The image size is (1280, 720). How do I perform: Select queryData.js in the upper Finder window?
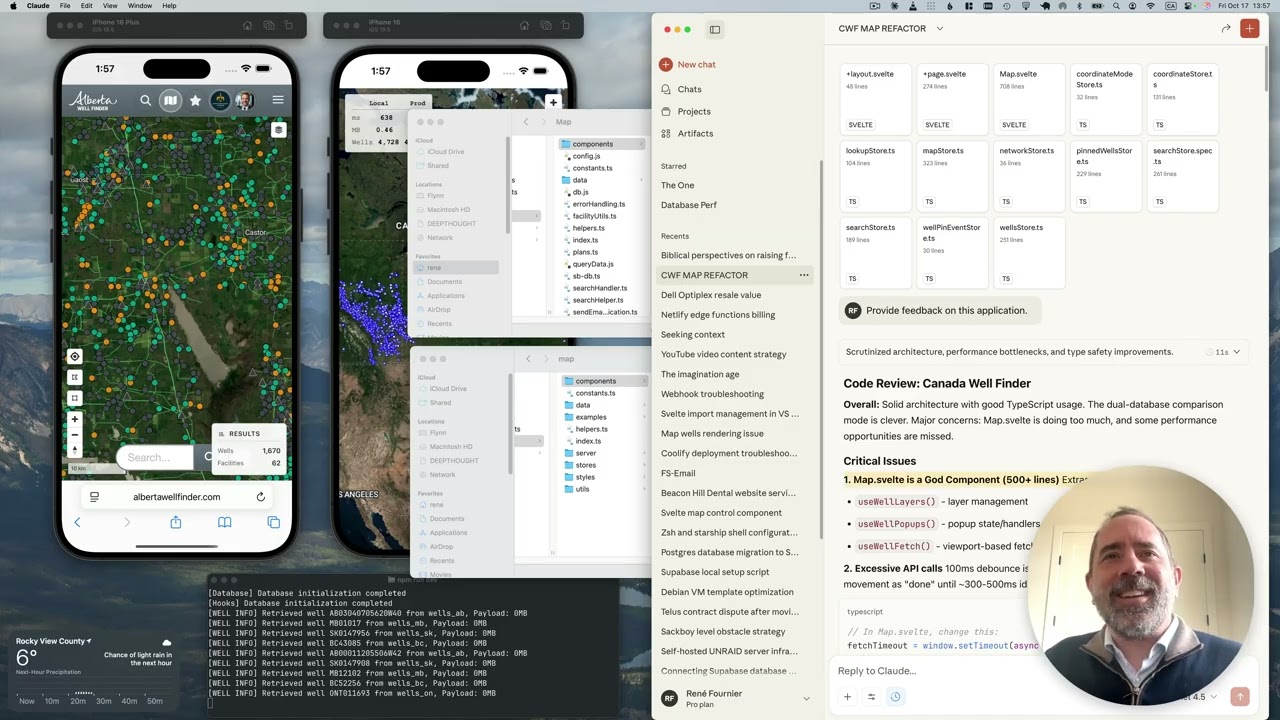click(593, 264)
